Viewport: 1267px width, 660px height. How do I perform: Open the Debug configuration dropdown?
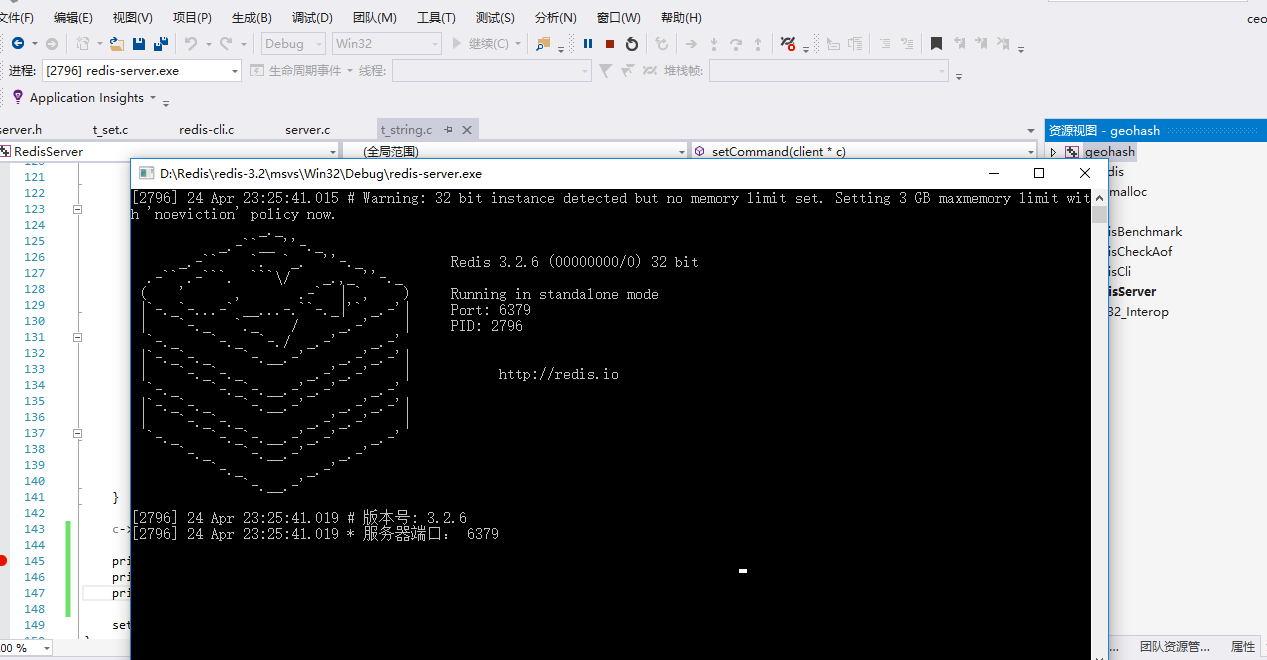pos(293,43)
